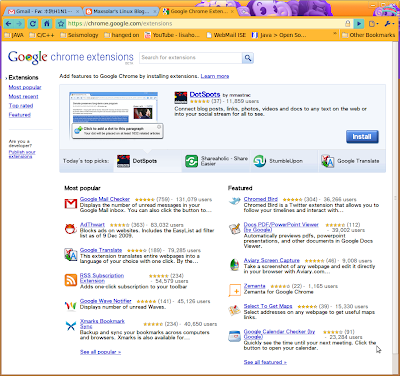Image resolution: width=400 pixels, height=376 pixels.
Task: Select the DotSpots top pick
Action: (x=147, y=161)
